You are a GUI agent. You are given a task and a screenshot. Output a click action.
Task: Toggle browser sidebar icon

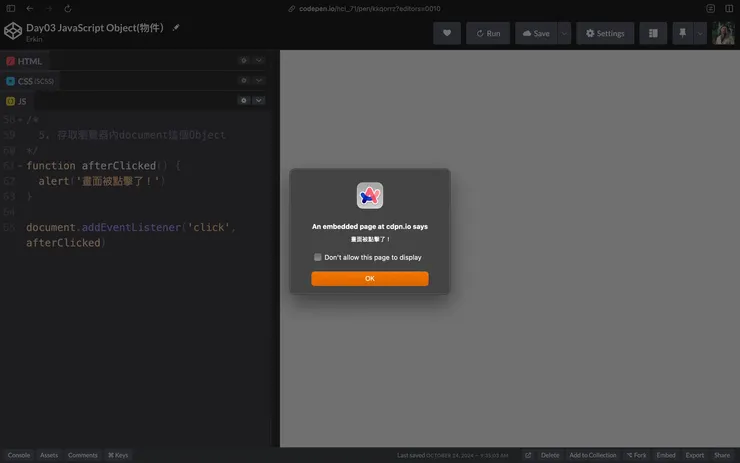coord(11,8)
